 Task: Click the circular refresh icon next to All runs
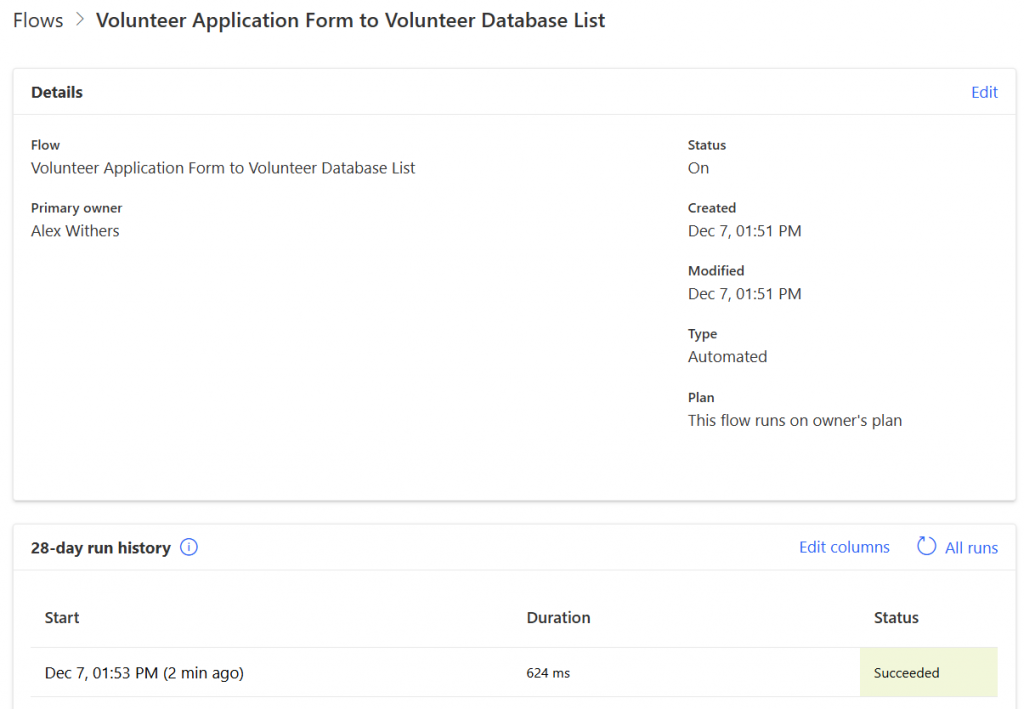point(926,547)
